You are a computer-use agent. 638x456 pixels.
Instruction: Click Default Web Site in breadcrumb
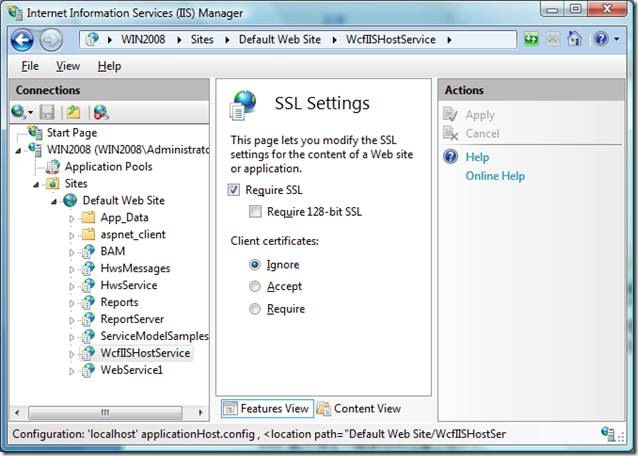click(x=280, y=39)
